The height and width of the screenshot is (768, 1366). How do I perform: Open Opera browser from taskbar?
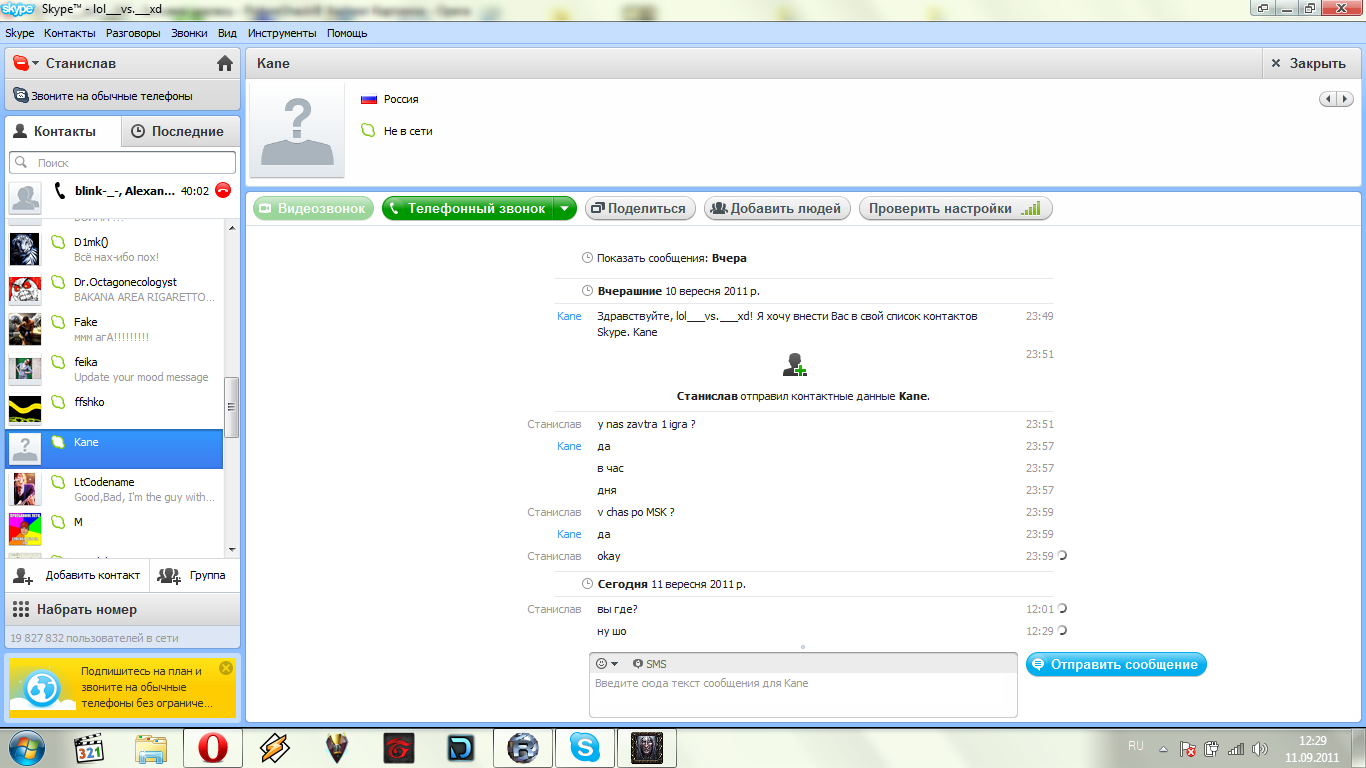coord(213,748)
